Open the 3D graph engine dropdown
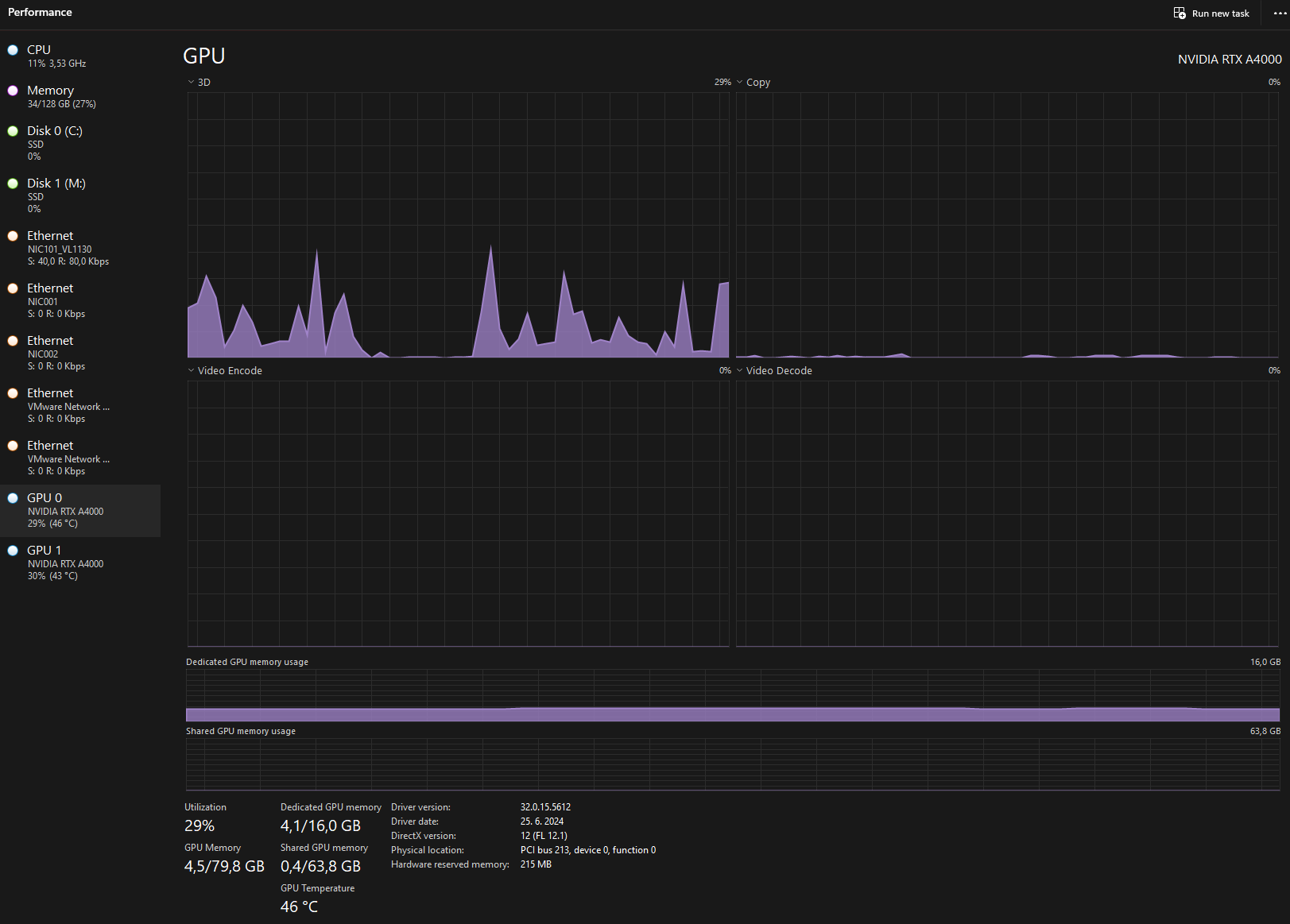The image size is (1290, 924). click(192, 82)
